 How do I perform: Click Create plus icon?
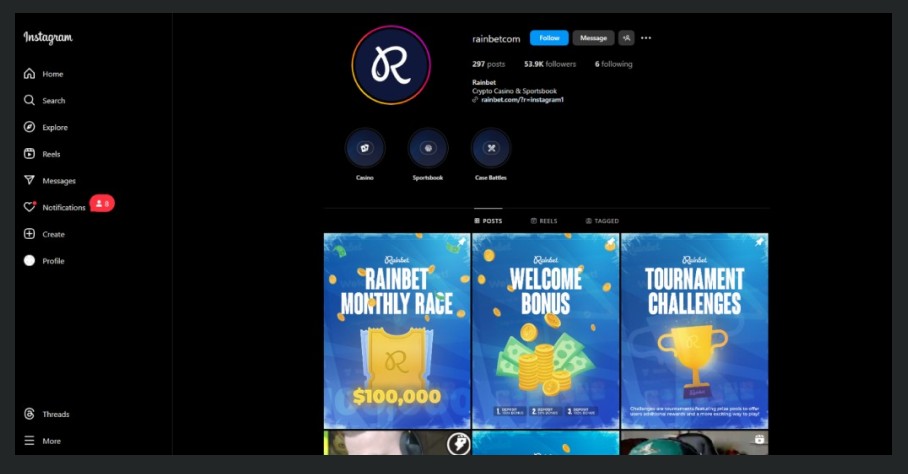[29, 234]
